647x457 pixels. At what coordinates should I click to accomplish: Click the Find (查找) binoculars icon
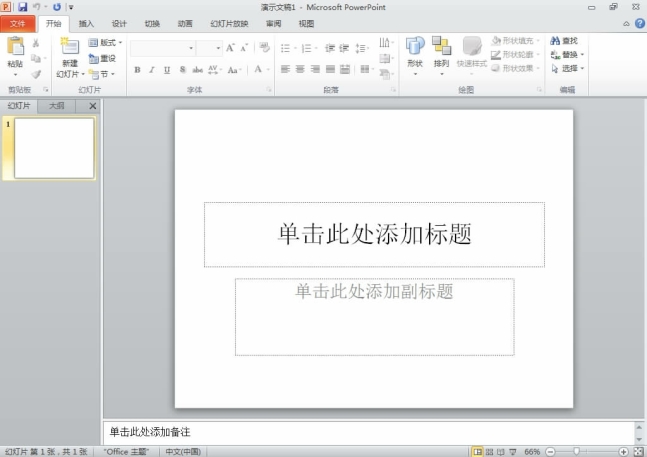pos(553,41)
